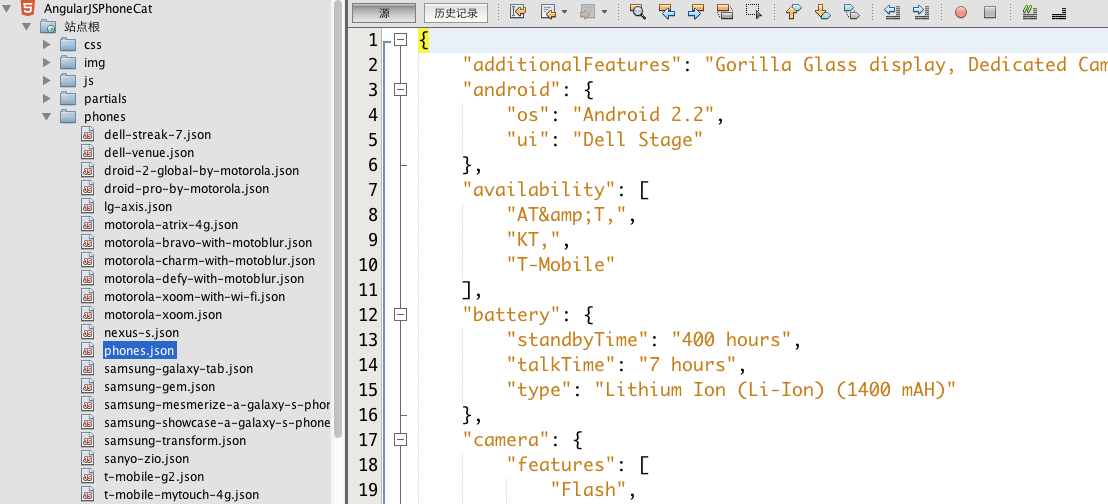Open sanyo-zio.json file
1108x504 pixels.
[146, 459]
